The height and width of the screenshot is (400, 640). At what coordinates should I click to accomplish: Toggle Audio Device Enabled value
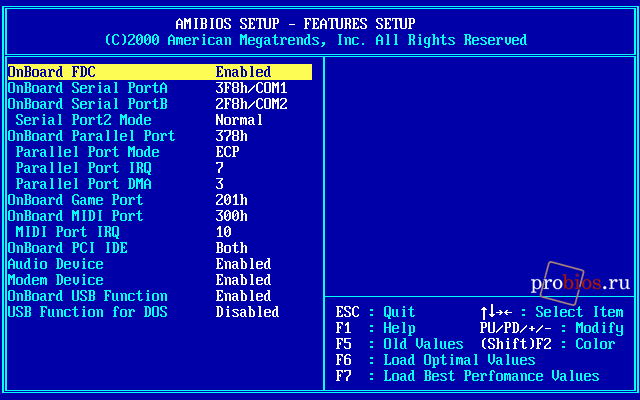[x=243, y=264]
